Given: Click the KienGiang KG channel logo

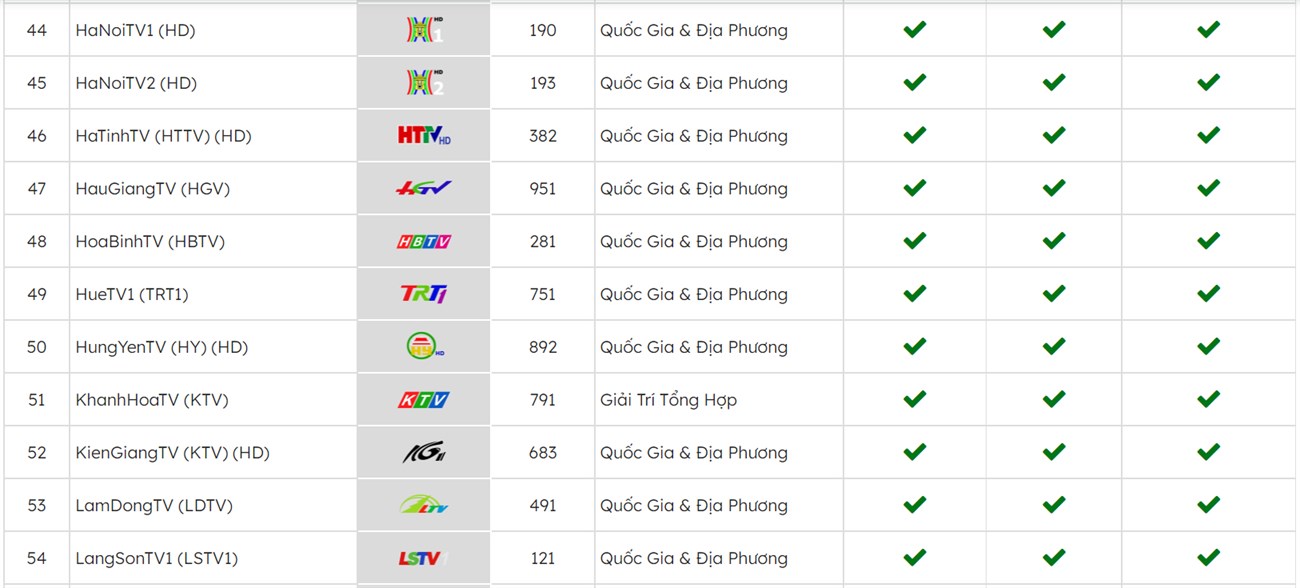Looking at the screenshot, I should pyautogui.click(x=424, y=453).
